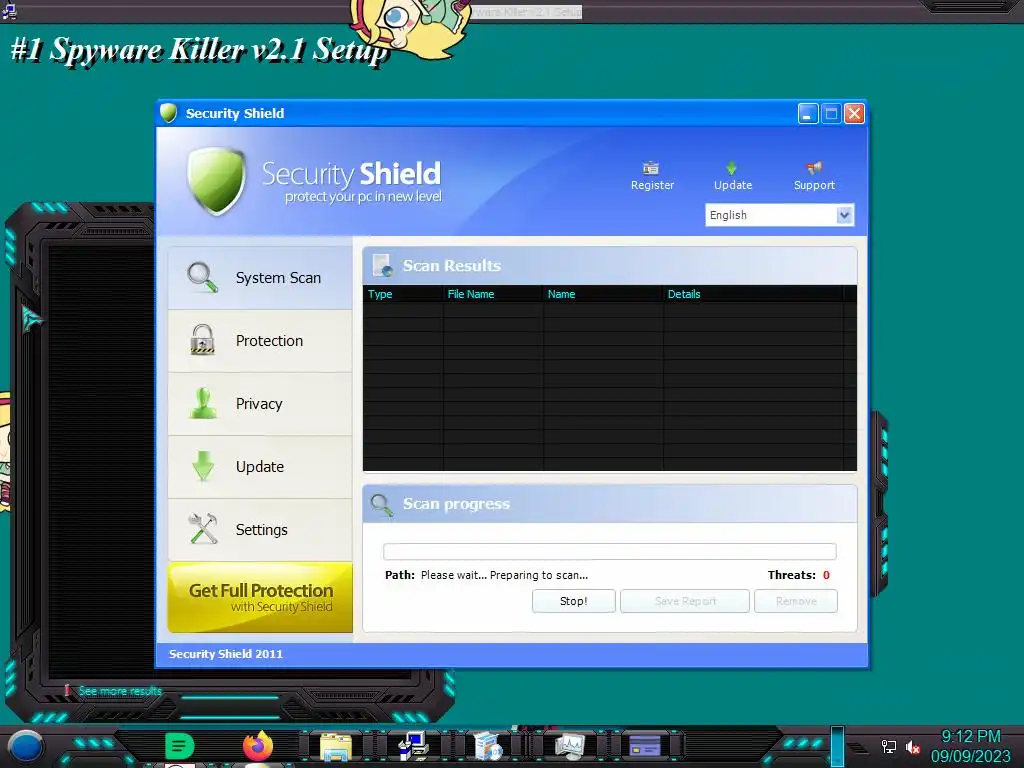Click the wrench and hammer Settings icon
1024x768 pixels.
tap(202, 529)
